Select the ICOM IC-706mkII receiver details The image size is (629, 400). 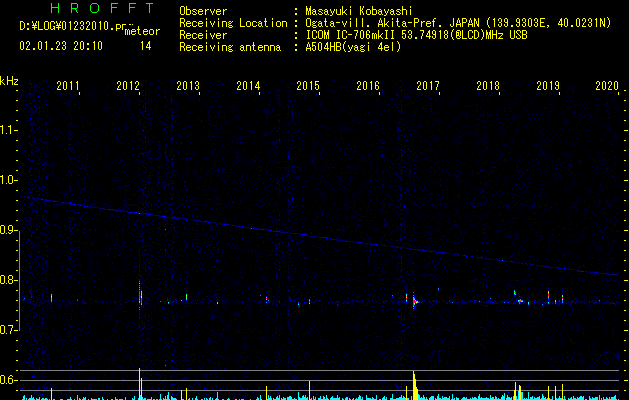click(x=416, y=35)
